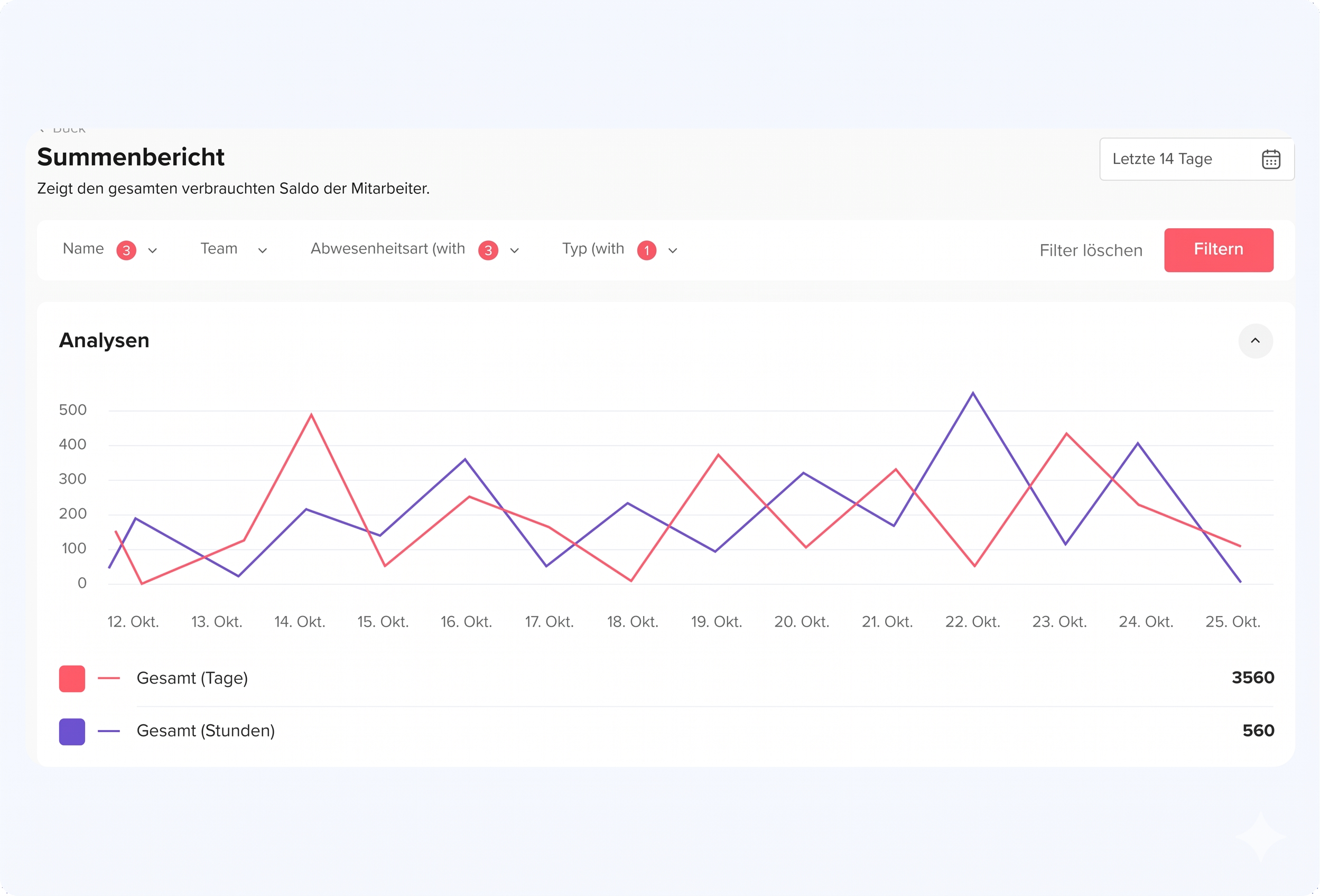
Task: Toggle the Gesamt (Tage) legend entry
Action: 192,678
